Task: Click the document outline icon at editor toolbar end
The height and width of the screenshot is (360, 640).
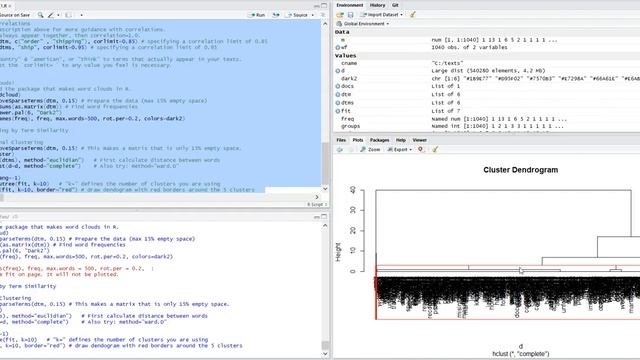Action: 323,15
